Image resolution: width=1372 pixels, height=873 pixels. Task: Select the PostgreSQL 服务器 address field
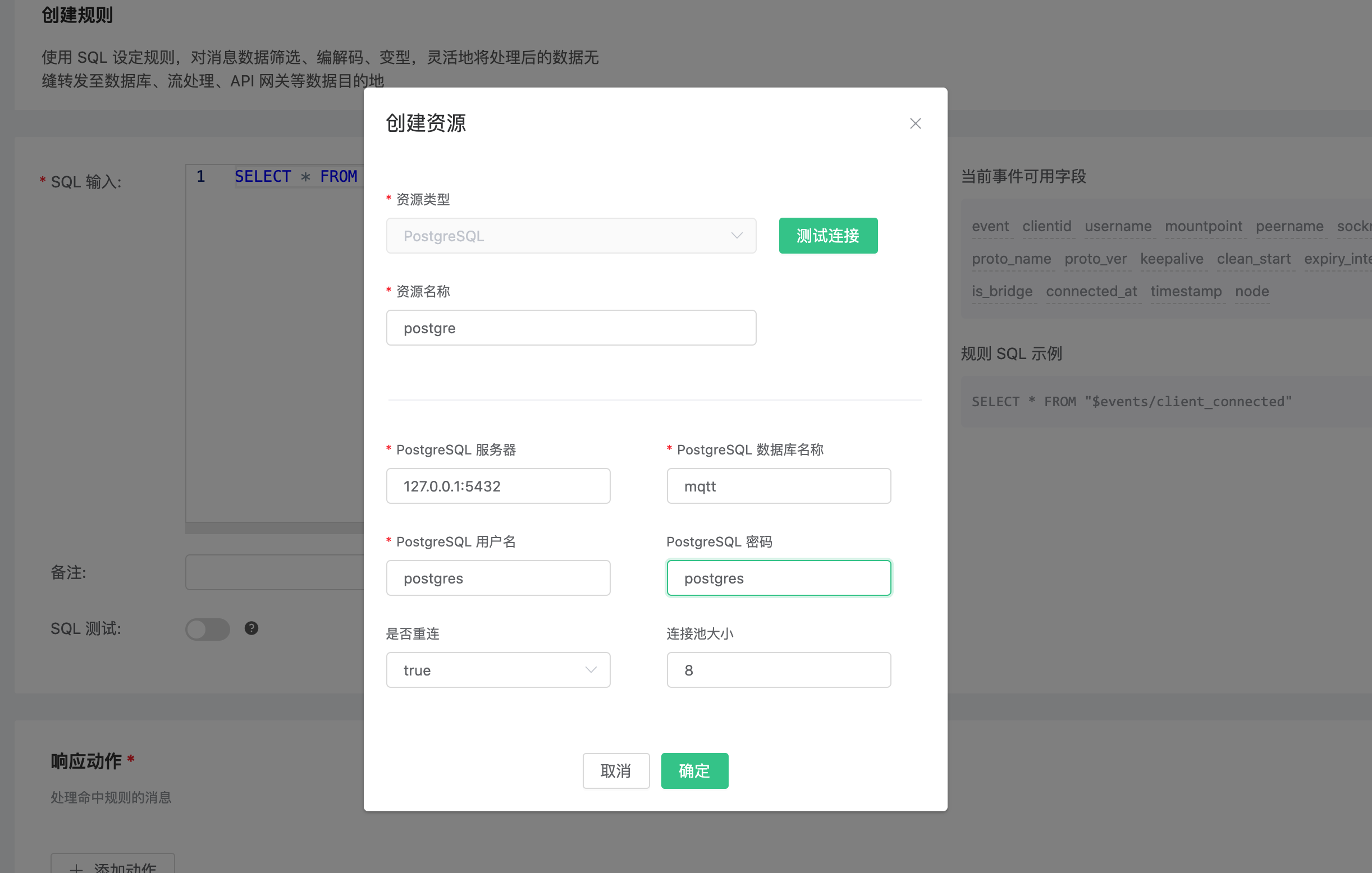click(498, 486)
